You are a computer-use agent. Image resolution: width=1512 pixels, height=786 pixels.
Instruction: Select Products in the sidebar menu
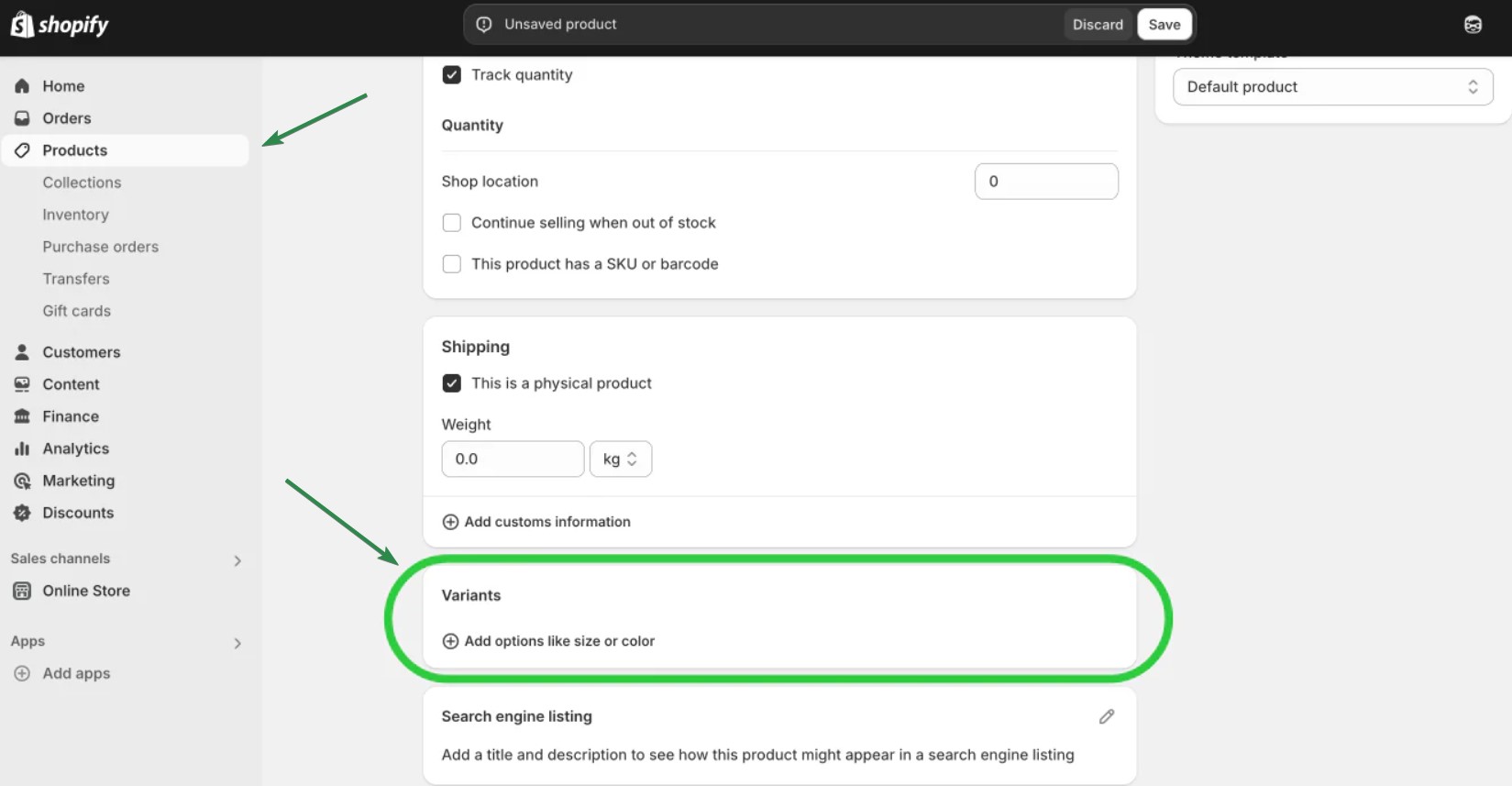(x=74, y=149)
